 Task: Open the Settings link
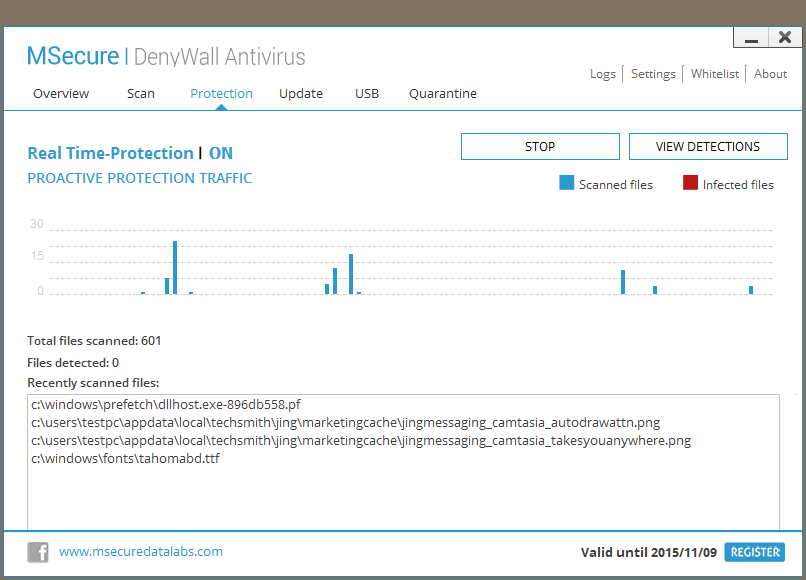[653, 74]
